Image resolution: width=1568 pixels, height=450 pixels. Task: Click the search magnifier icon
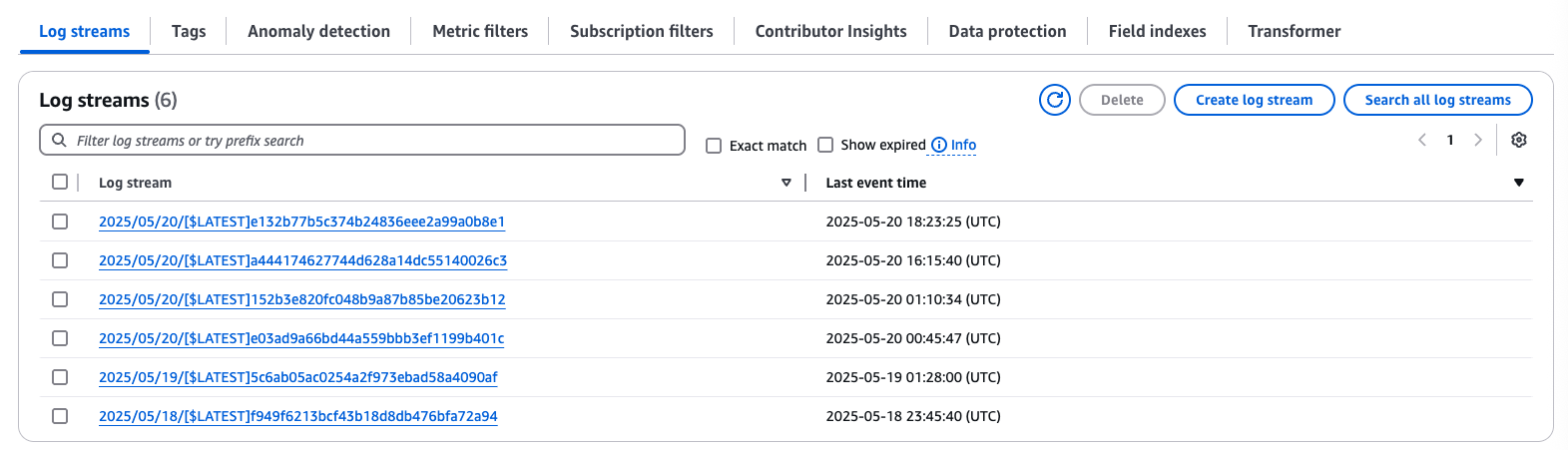(x=59, y=141)
